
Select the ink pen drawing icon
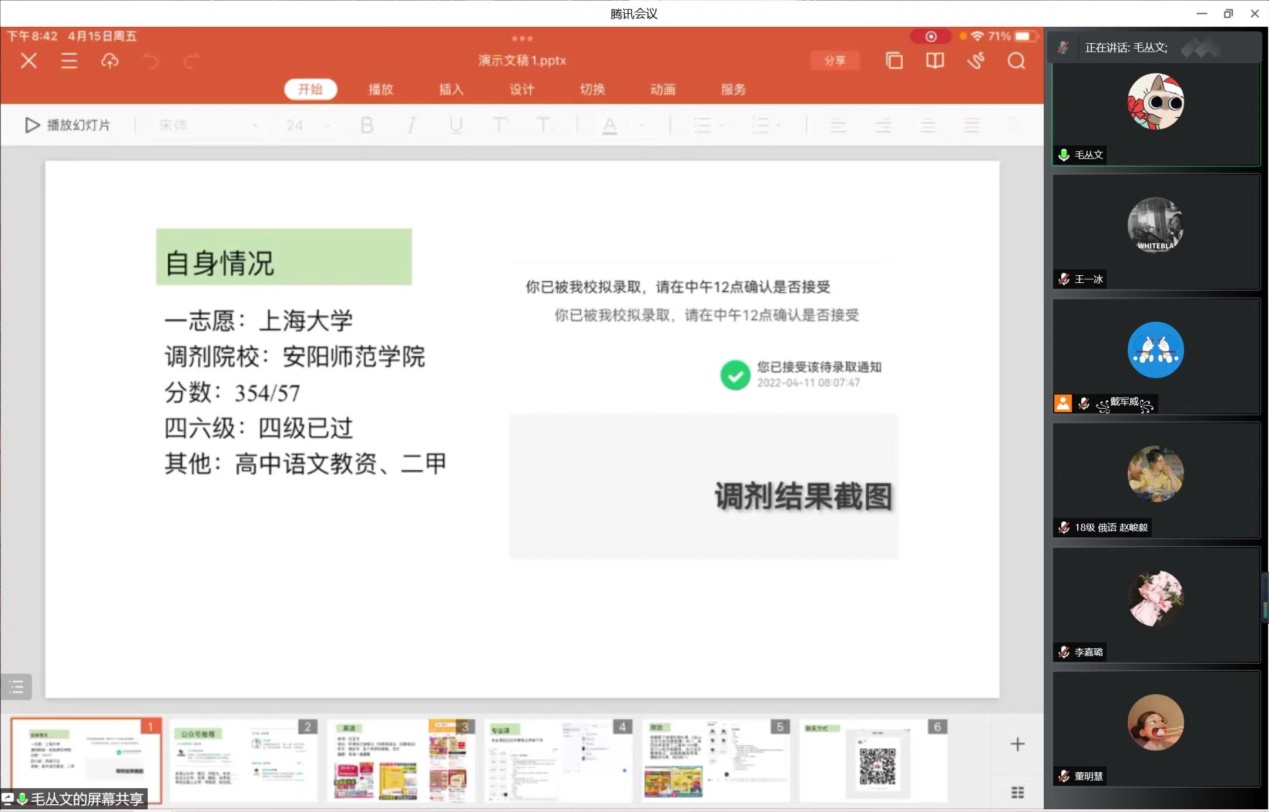[976, 61]
